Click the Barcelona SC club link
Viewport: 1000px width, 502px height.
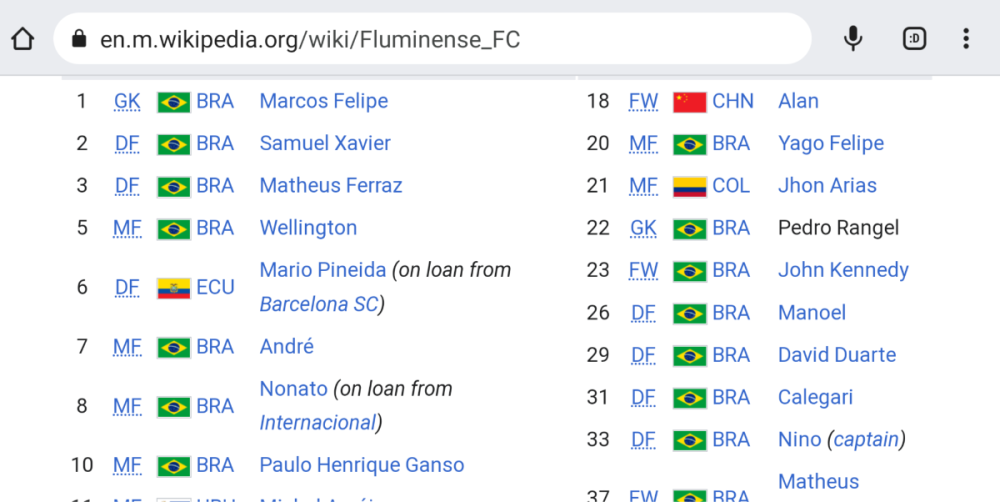coord(319,304)
